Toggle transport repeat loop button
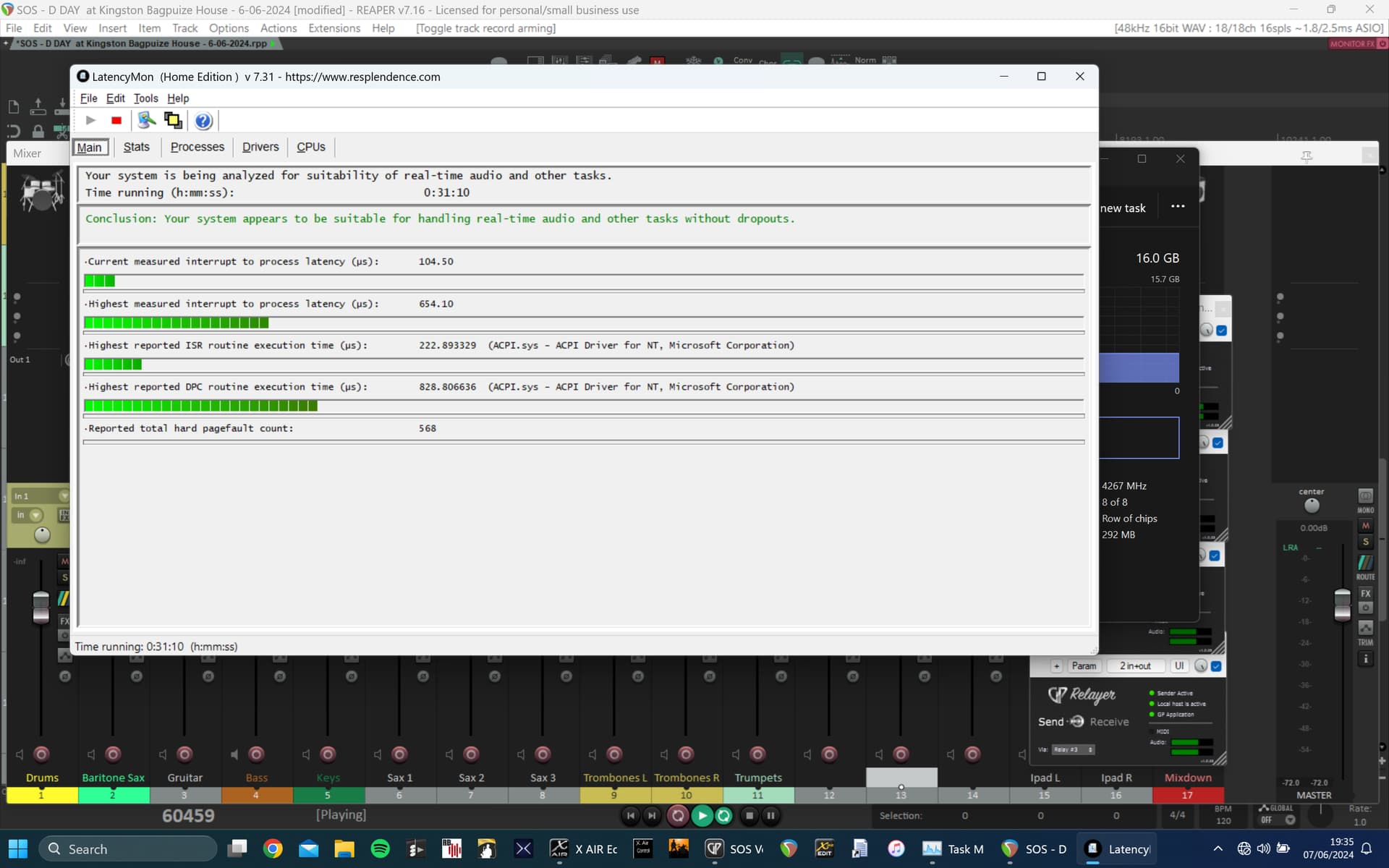 point(723,816)
